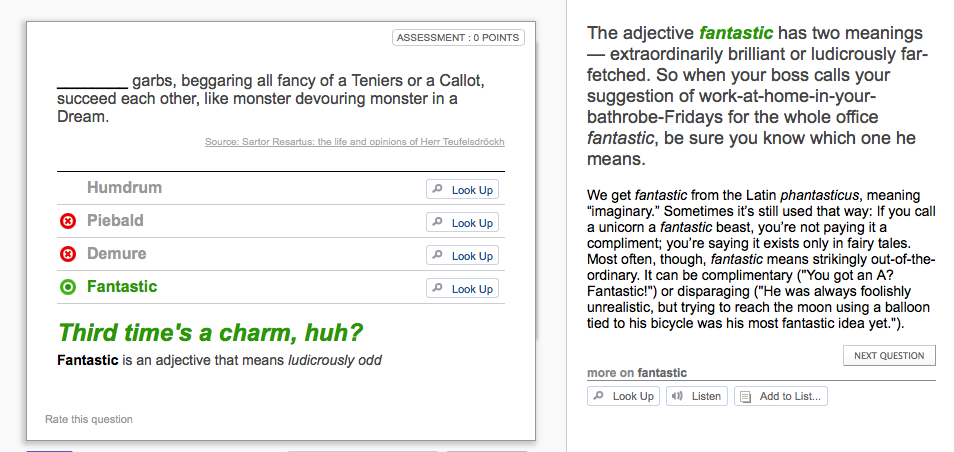
Task: Click the Look Up magnifier beside Fantastic
Action: [437, 288]
